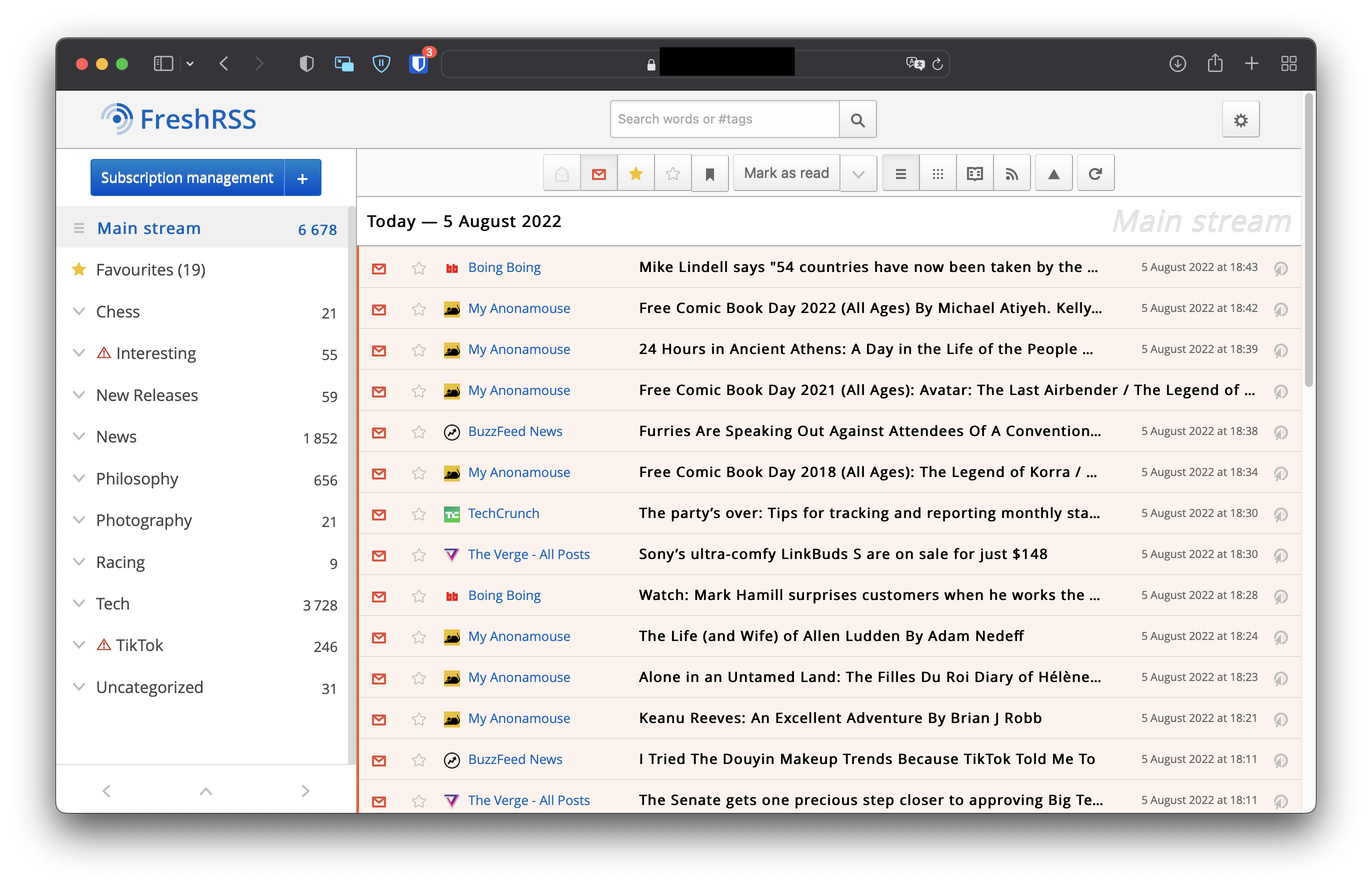The width and height of the screenshot is (1372, 887).
Task: Open original link icon for Keanu Reeves article
Action: pos(1280,719)
